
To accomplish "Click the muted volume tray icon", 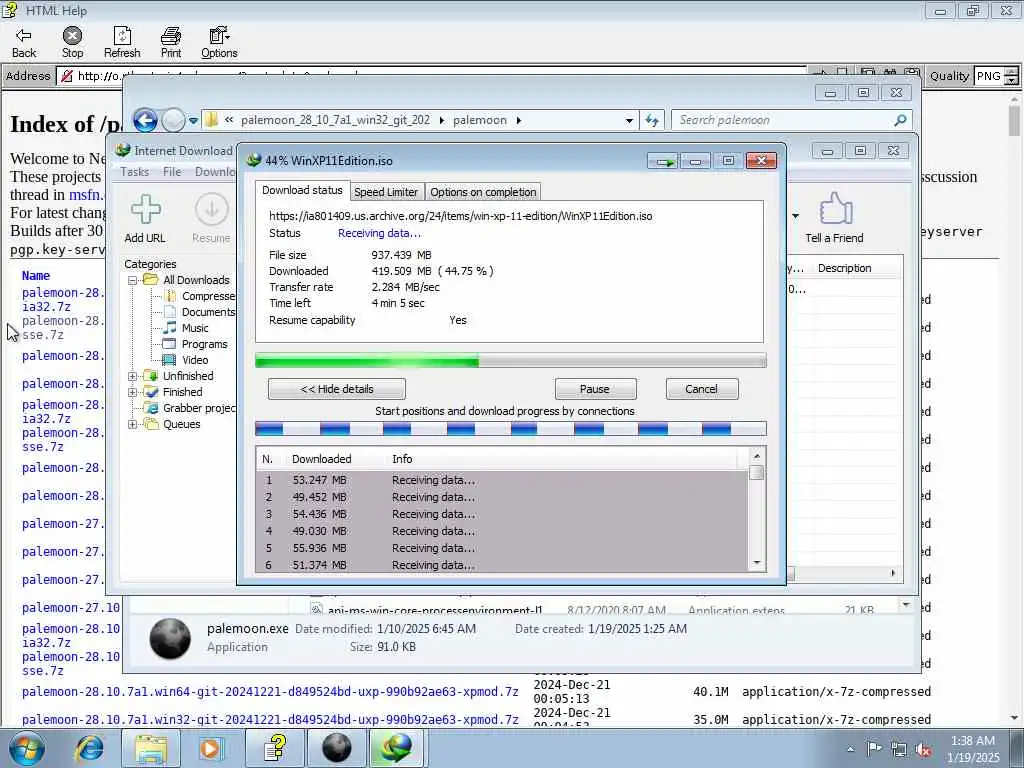I will pos(923,749).
